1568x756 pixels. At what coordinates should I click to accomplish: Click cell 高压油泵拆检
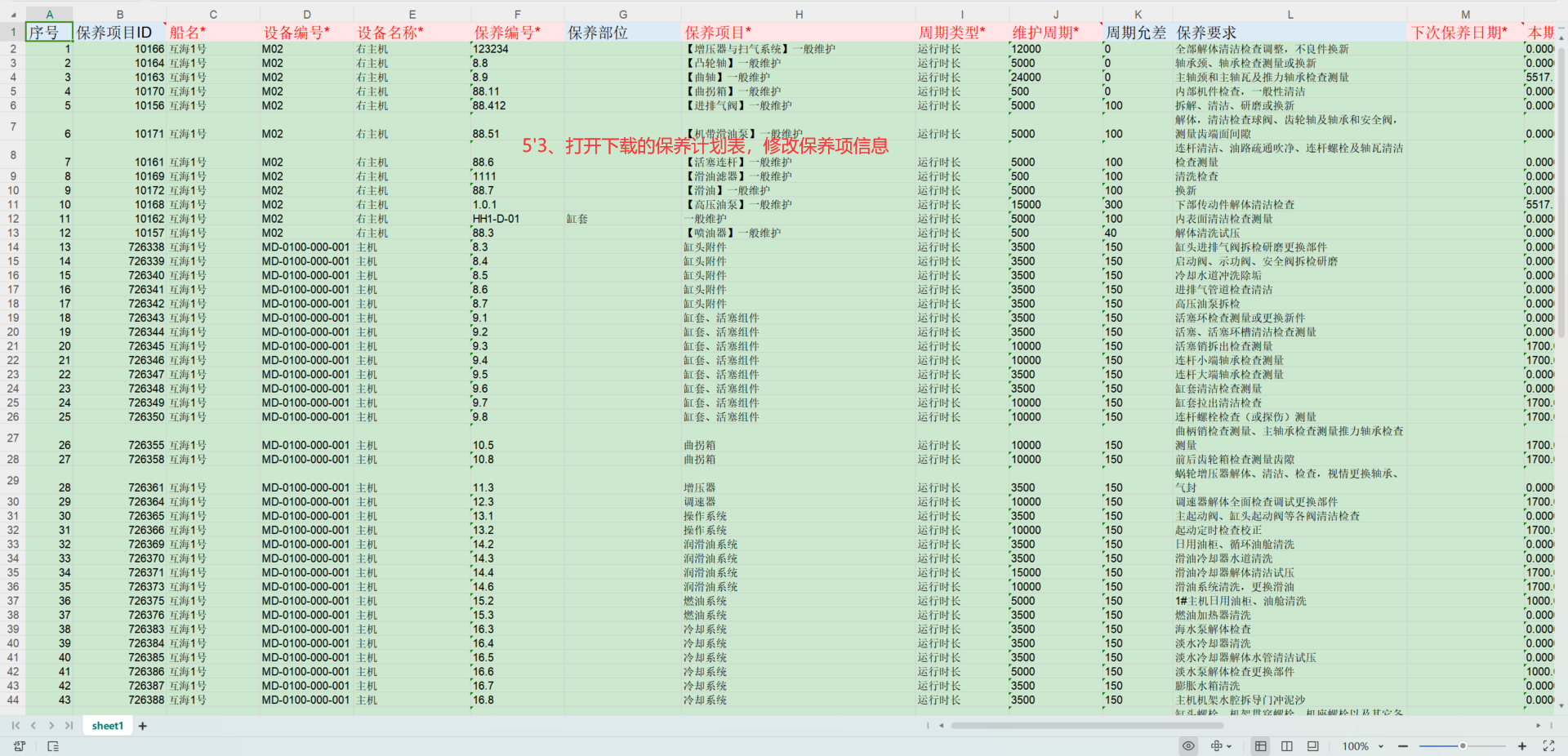click(x=1290, y=304)
